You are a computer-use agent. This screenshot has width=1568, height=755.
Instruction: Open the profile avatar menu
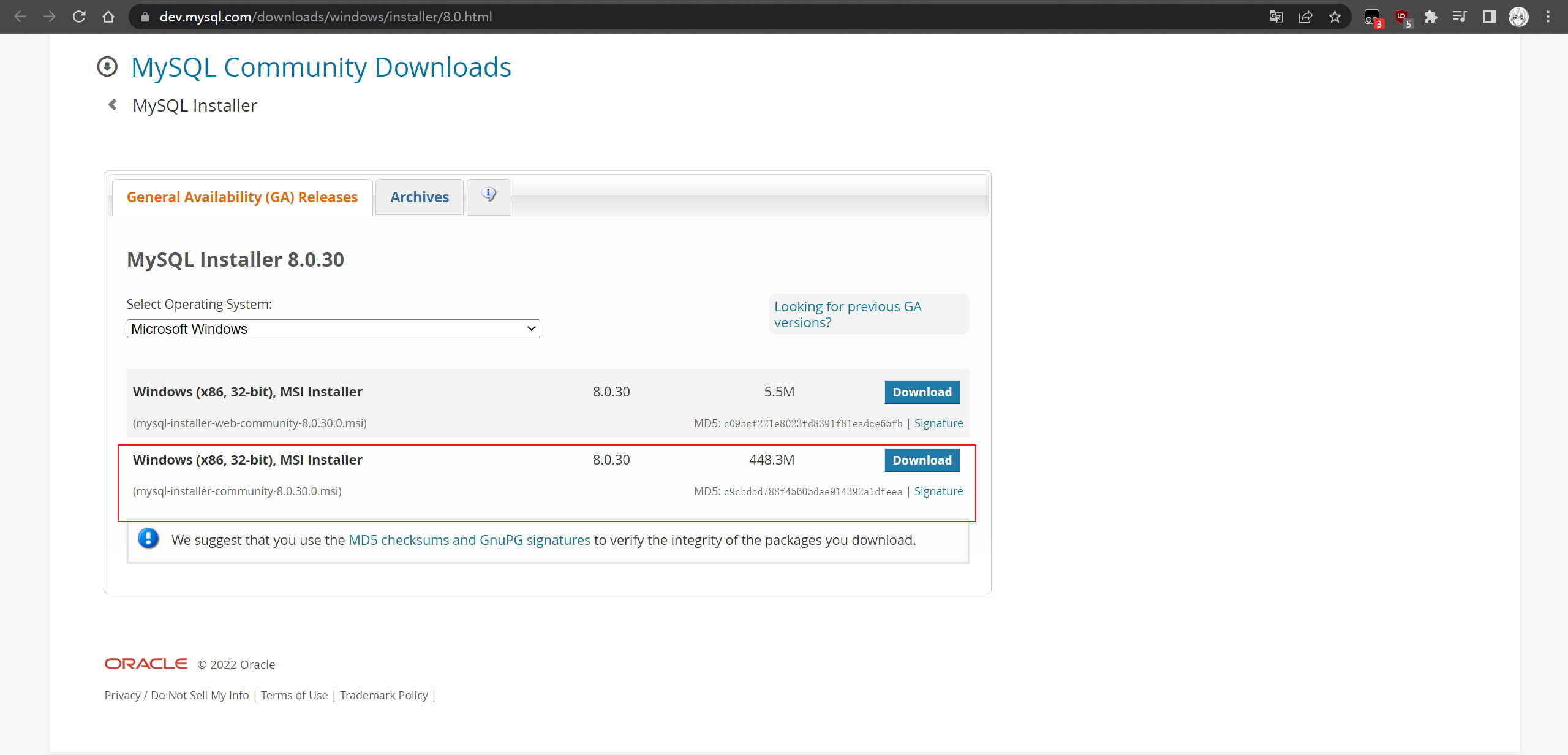[1518, 17]
